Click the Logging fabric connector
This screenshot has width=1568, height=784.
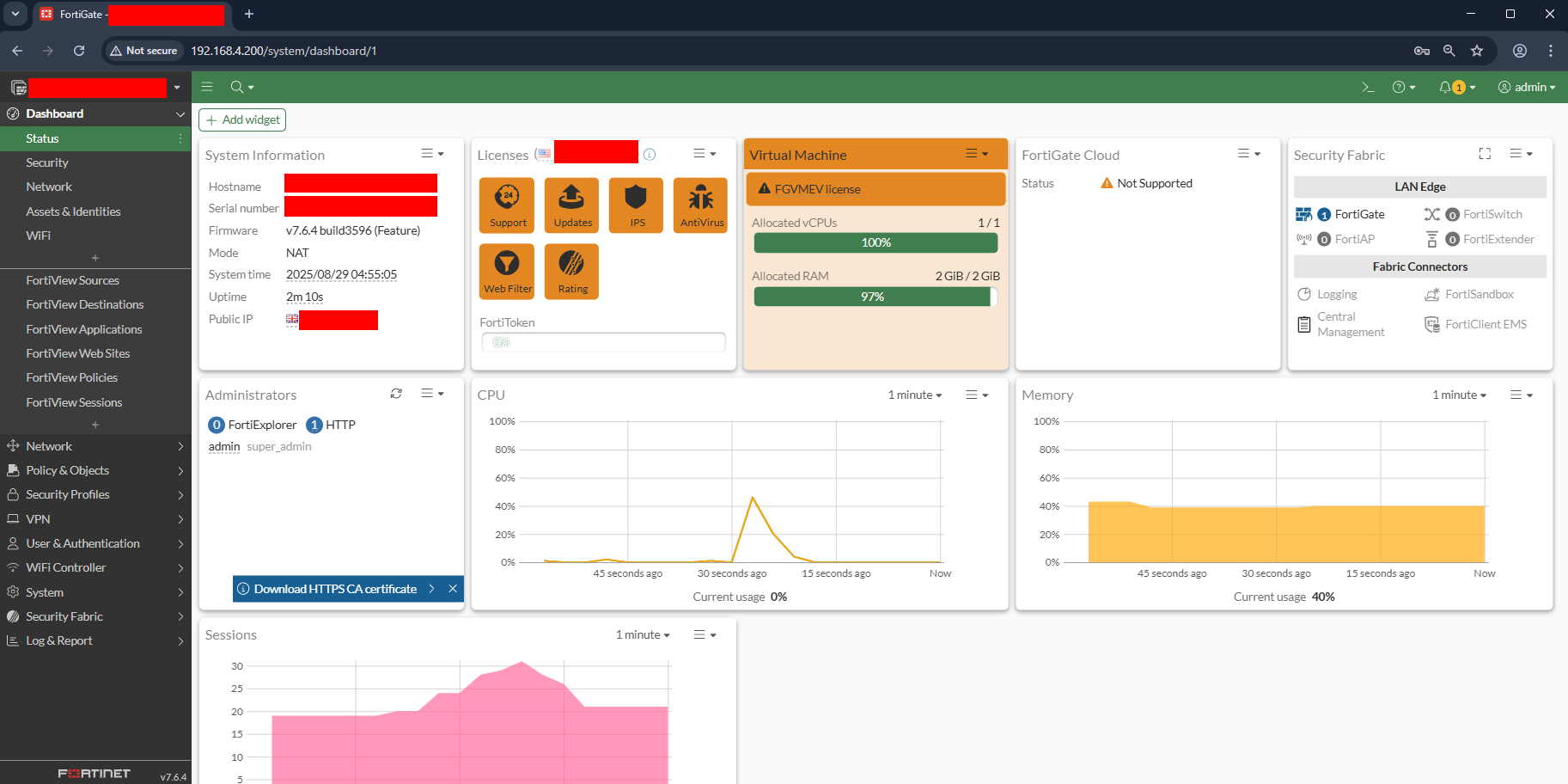1327,294
